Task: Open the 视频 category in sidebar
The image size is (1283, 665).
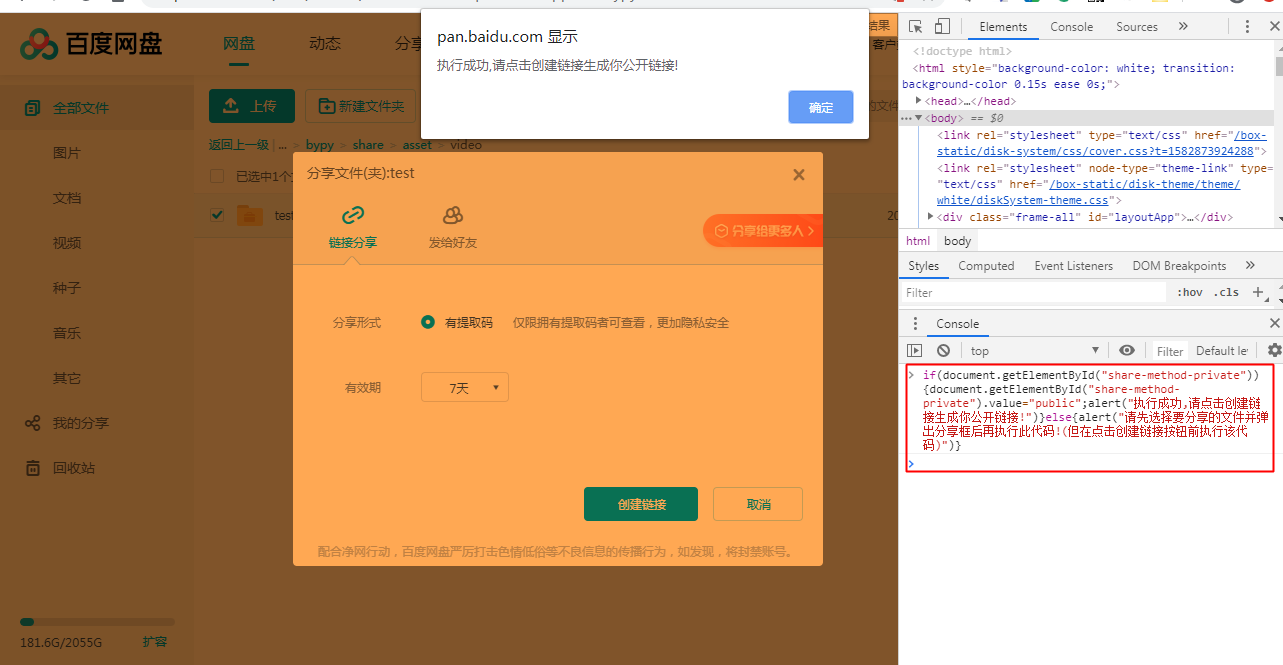Action: pos(67,243)
